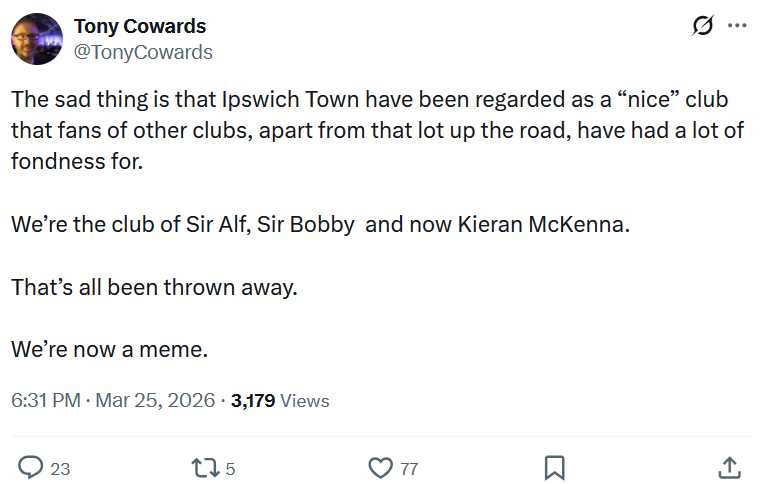This screenshot has height=484, width=761.
Task: Open Tony Cowards' profile picture
Action: 37,39
